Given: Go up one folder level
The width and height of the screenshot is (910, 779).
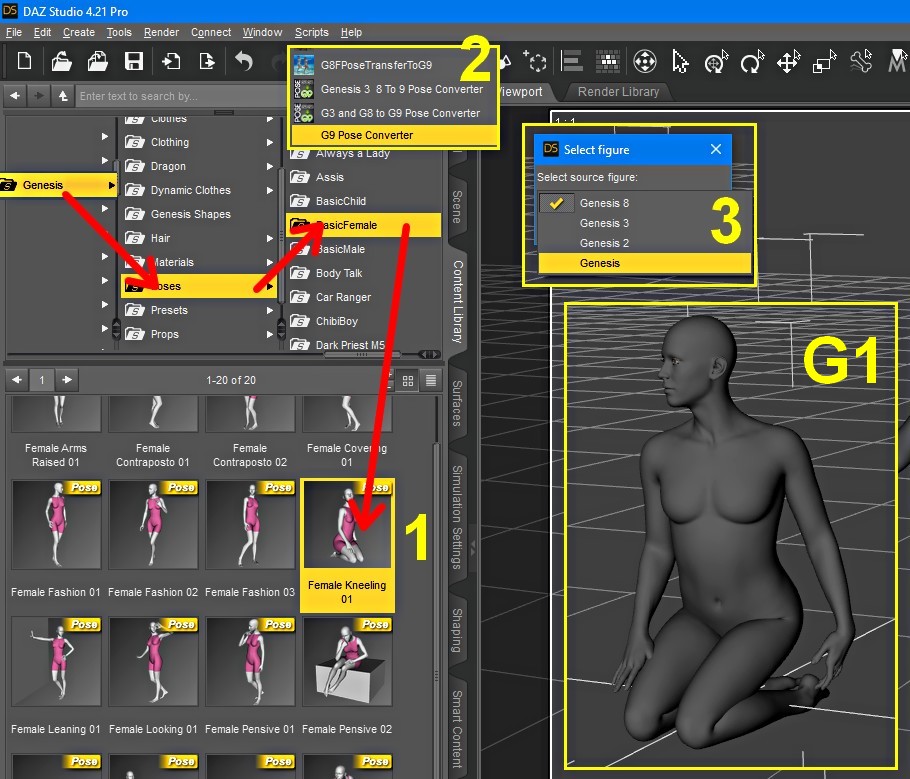Looking at the screenshot, I should [x=63, y=95].
